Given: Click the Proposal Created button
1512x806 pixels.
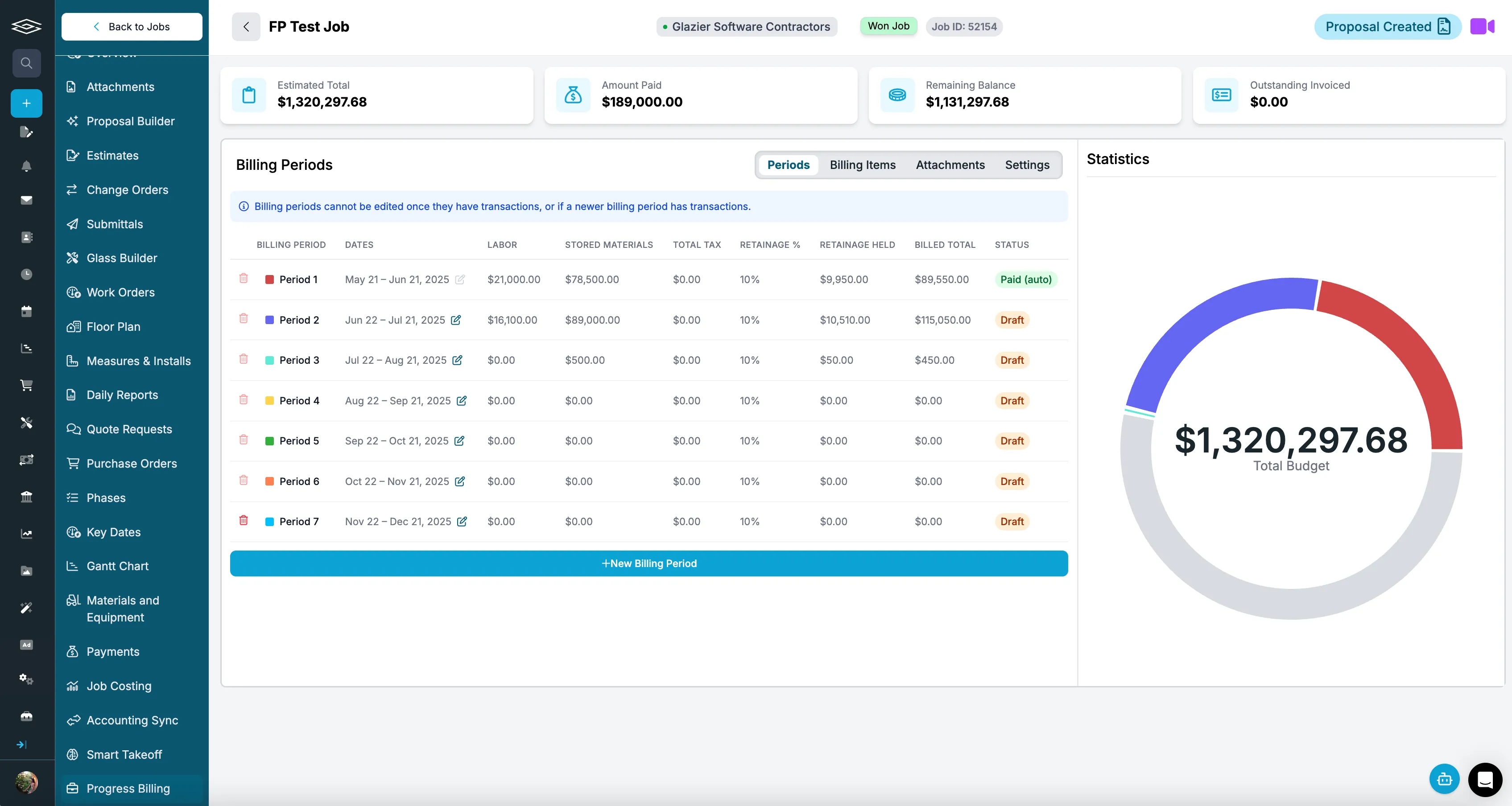Looking at the screenshot, I should pyautogui.click(x=1388, y=26).
